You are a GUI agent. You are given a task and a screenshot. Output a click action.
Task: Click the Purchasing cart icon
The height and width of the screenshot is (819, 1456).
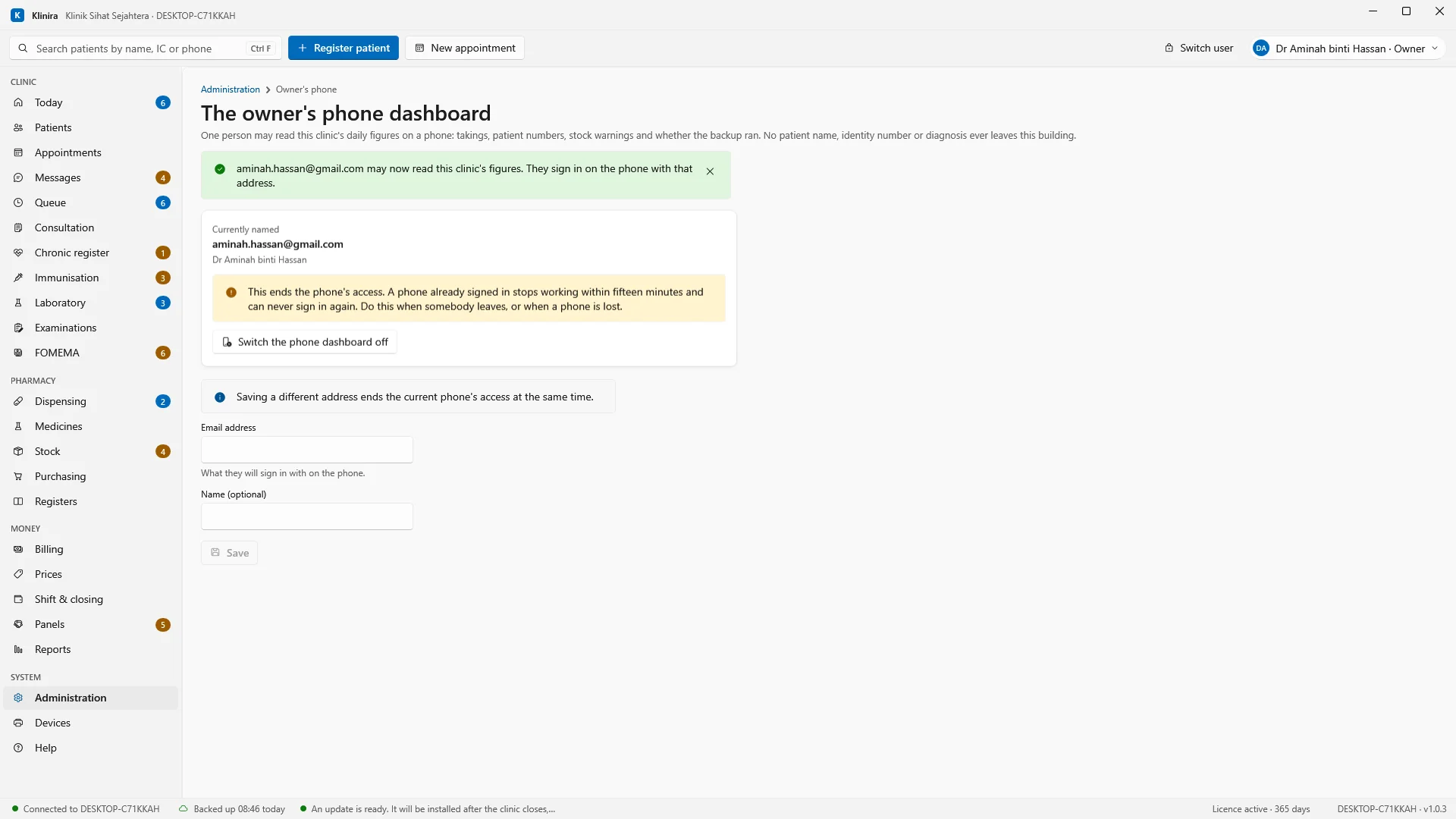[18, 476]
